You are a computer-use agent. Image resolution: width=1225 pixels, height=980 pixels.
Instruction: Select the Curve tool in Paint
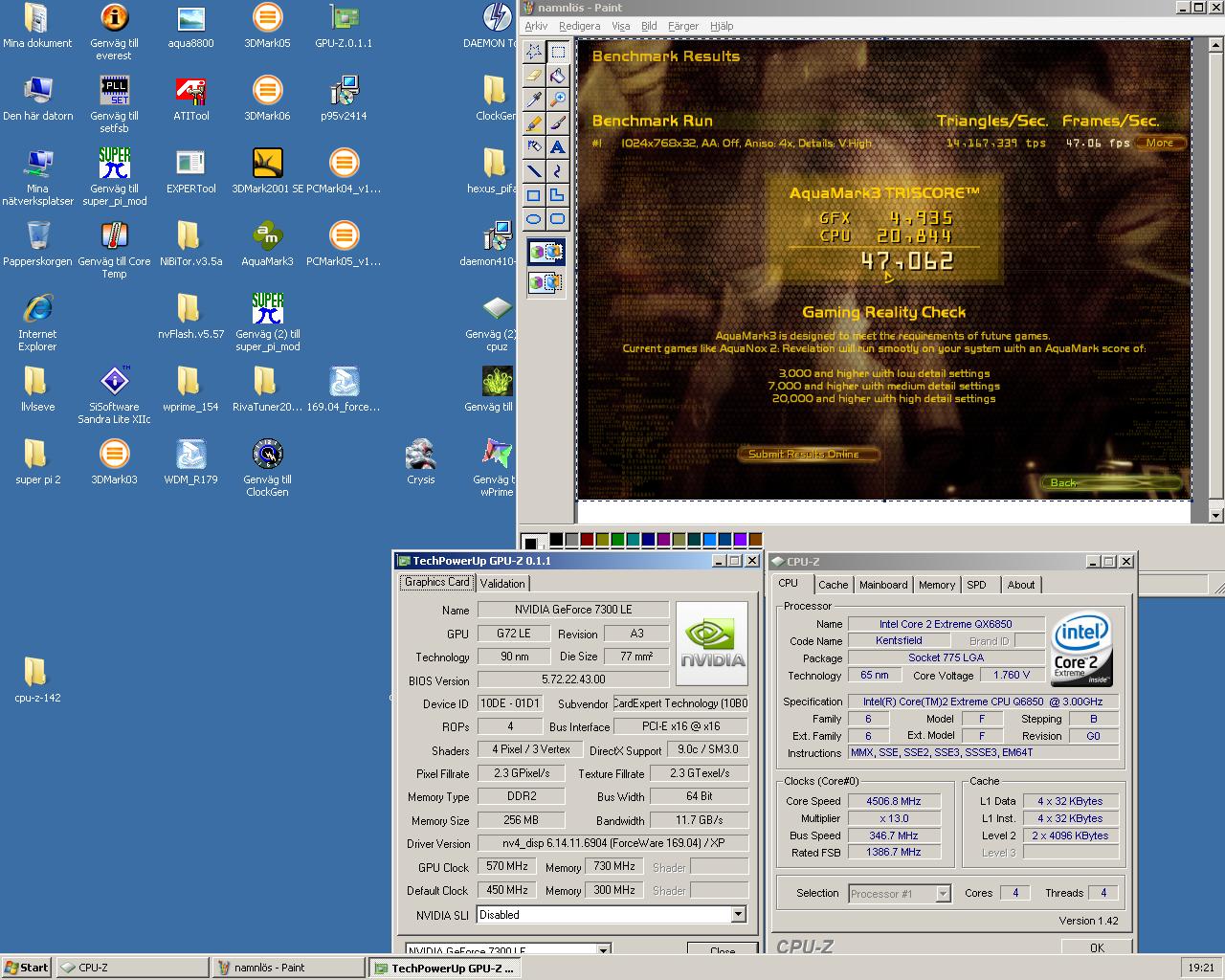pyautogui.click(x=558, y=171)
